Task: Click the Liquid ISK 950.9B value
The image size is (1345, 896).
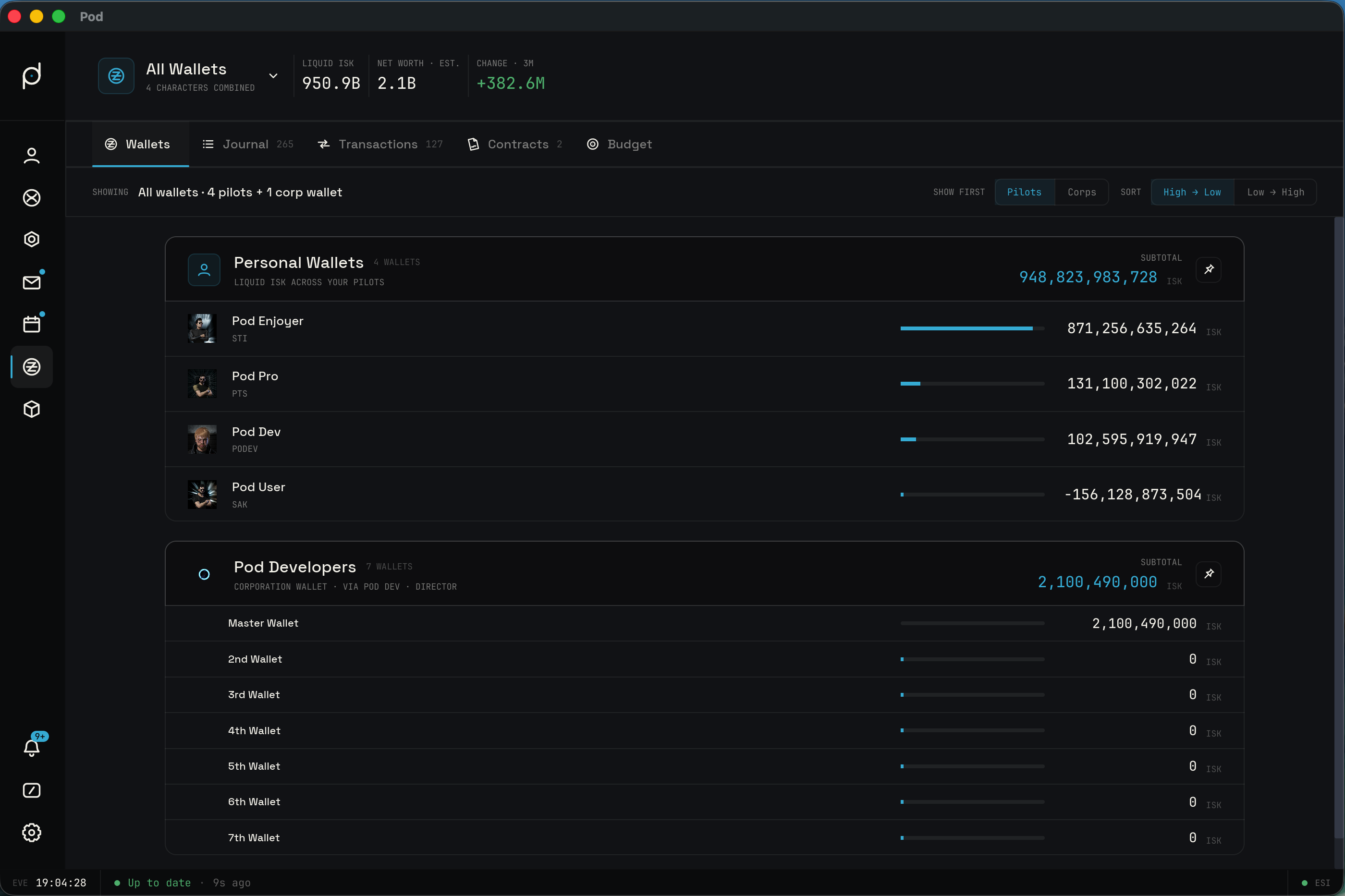Action: 331,84
